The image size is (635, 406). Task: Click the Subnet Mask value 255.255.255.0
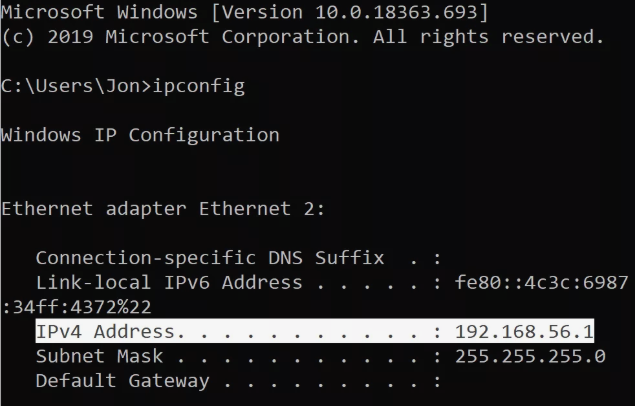(530, 356)
